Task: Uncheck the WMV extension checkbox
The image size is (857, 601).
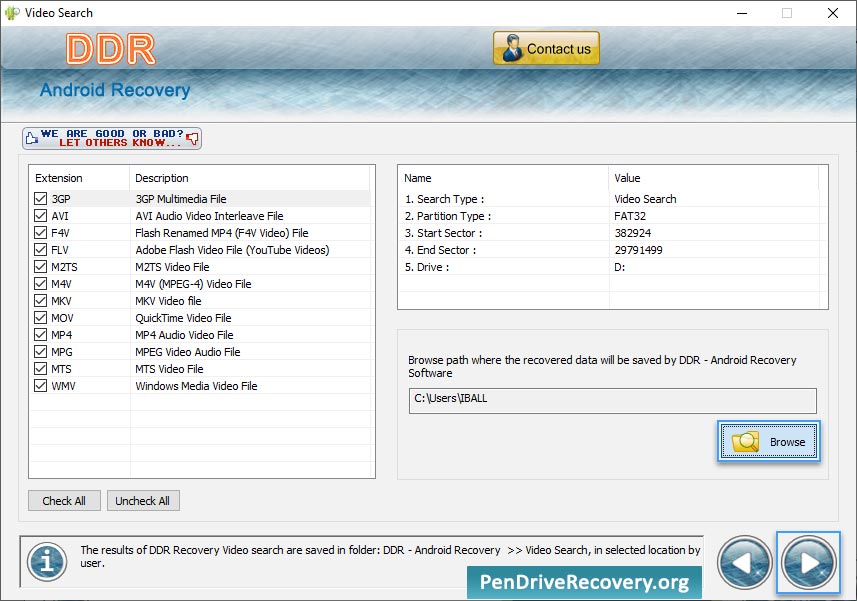Action: (40, 385)
